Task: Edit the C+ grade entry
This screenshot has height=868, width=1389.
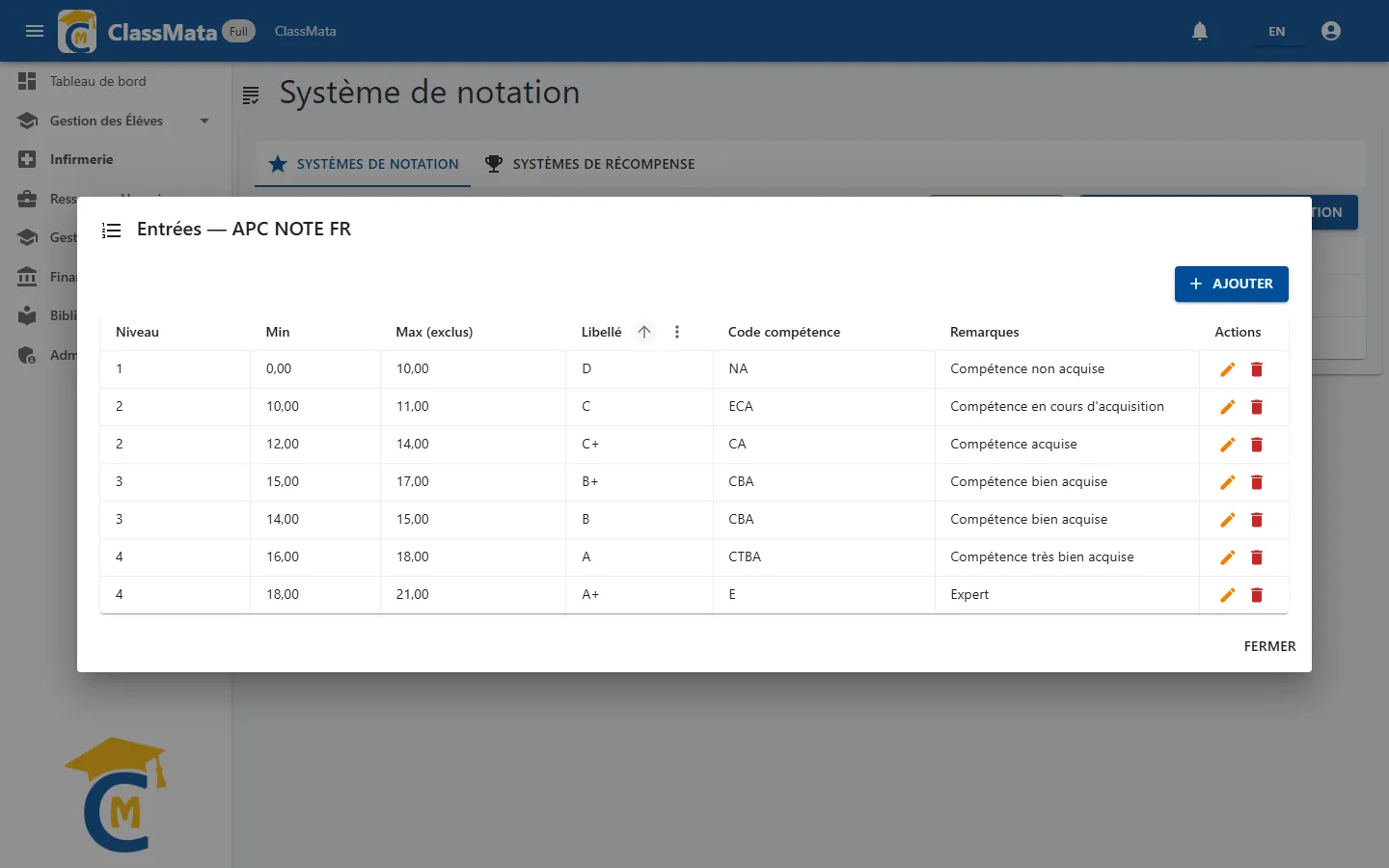Action: (1227, 445)
